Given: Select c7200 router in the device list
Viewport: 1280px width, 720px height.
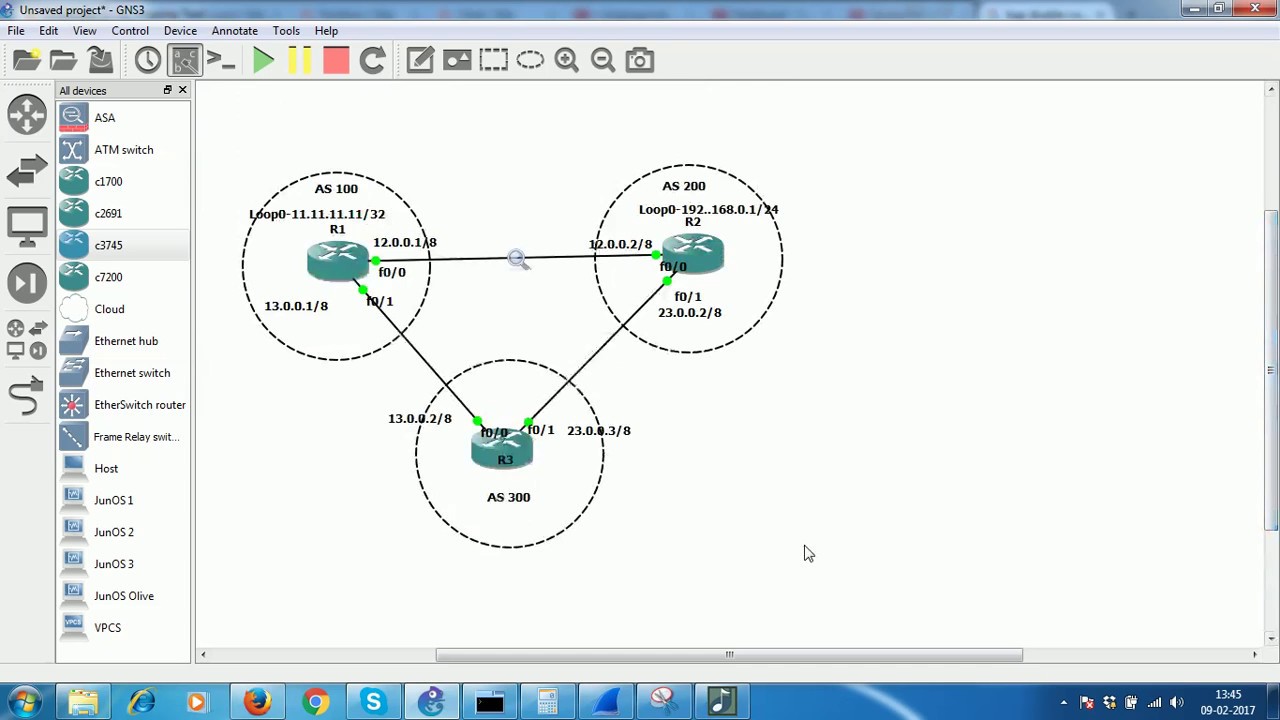Looking at the screenshot, I should (x=123, y=277).
